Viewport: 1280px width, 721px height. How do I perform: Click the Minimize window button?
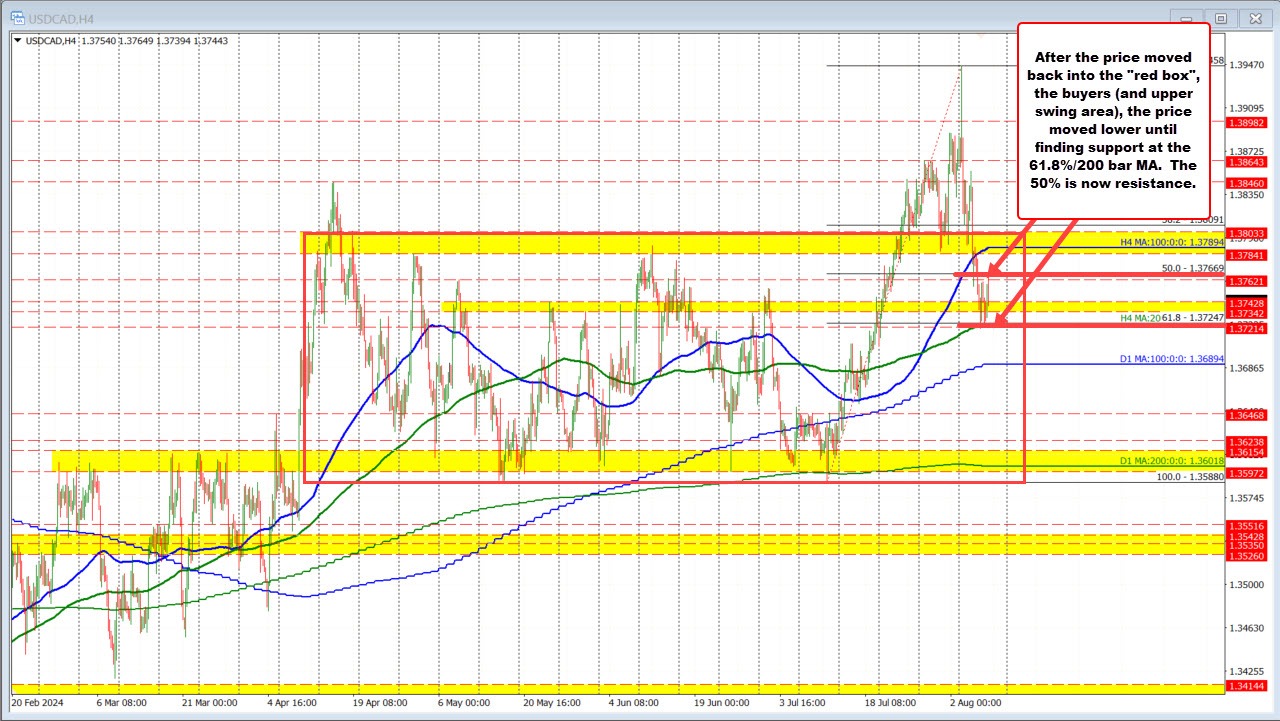[1186, 18]
